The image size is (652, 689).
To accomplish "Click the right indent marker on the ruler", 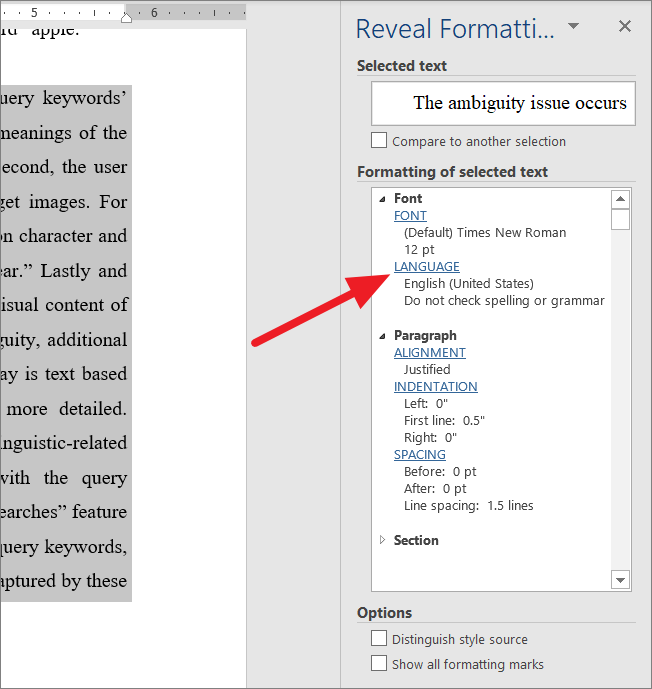I will pyautogui.click(x=127, y=18).
